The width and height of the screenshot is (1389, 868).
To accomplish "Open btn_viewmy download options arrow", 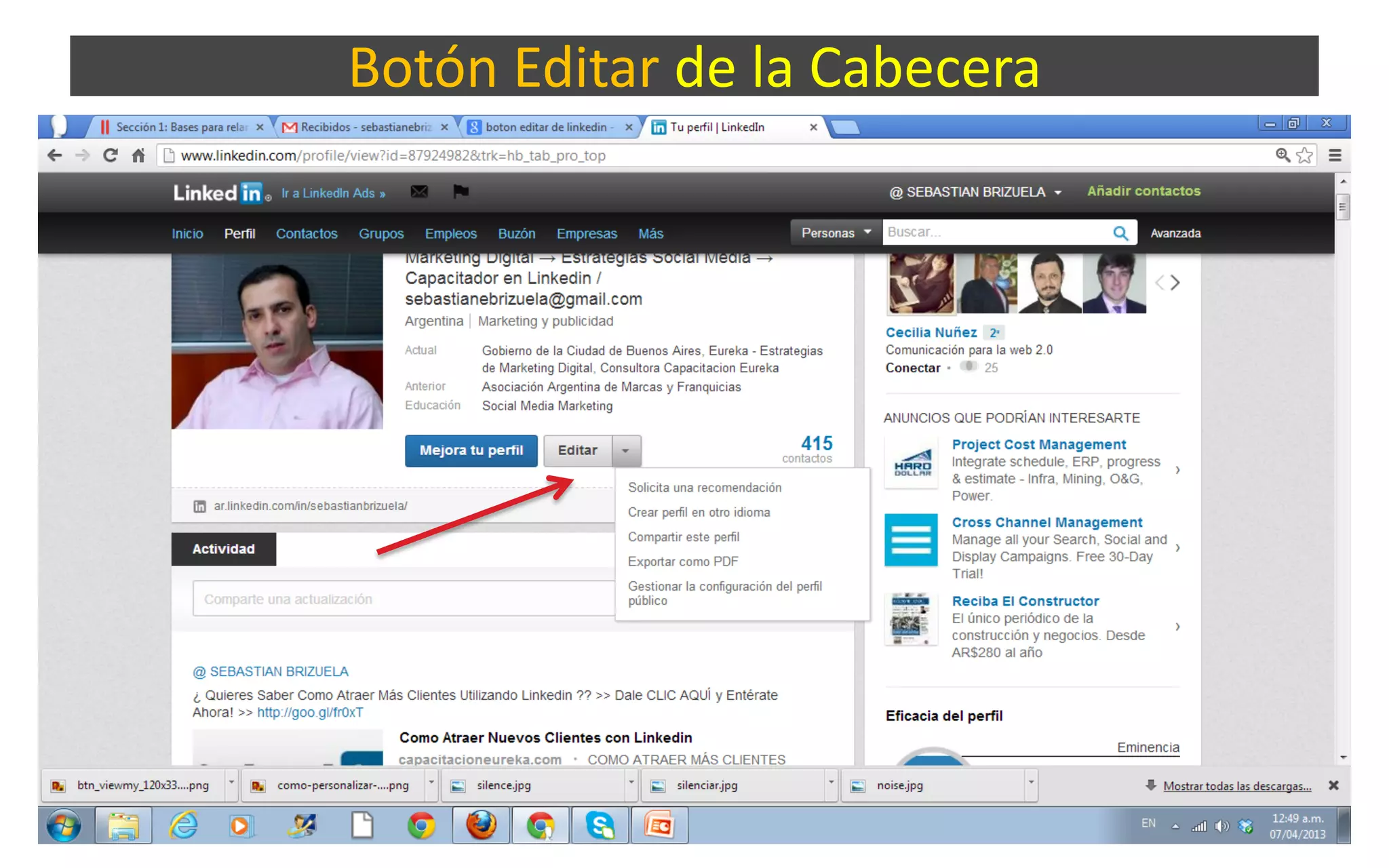I will (231, 783).
